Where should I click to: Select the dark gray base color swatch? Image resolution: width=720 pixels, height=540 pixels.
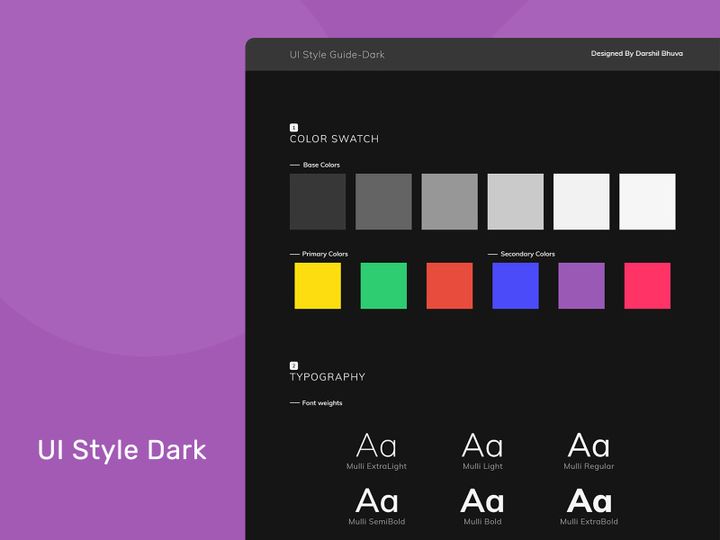coord(383,202)
